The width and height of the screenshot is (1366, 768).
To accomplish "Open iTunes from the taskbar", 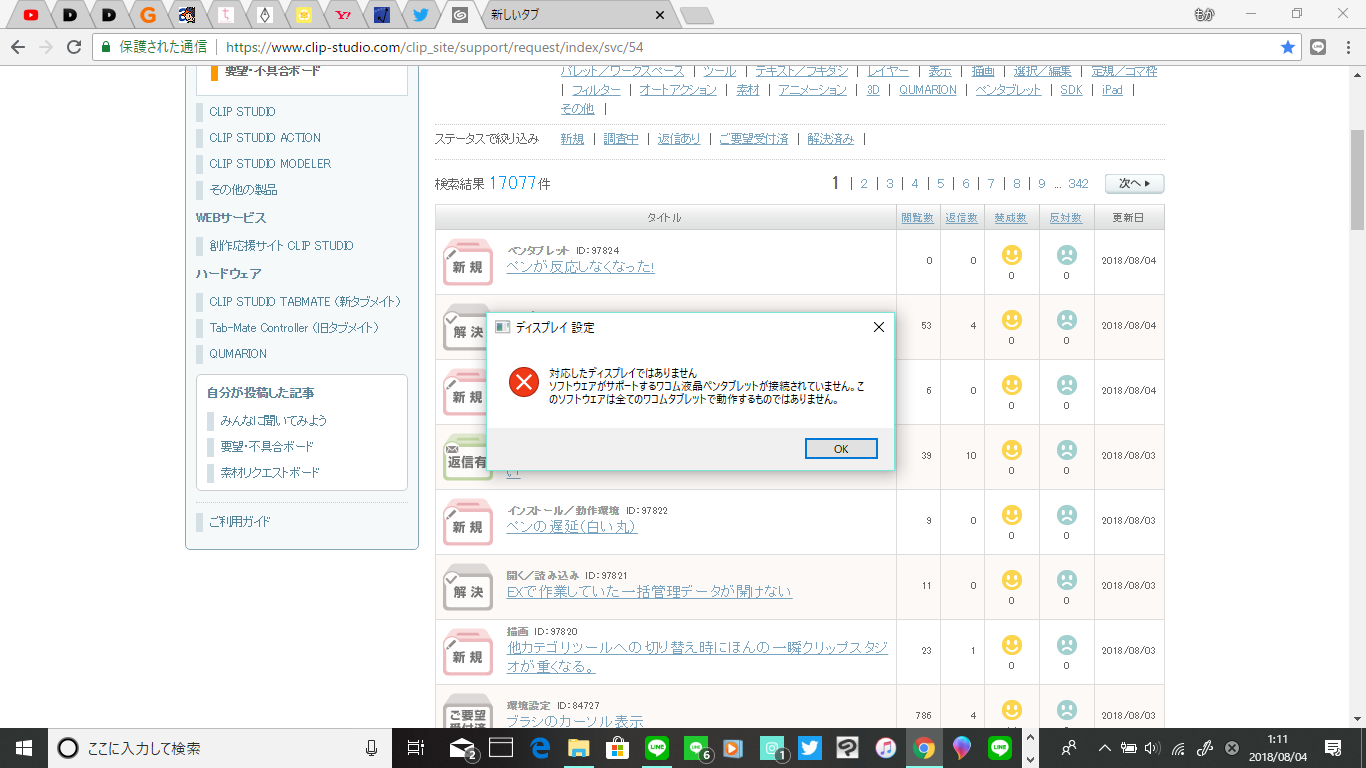I will pyautogui.click(x=885, y=747).
